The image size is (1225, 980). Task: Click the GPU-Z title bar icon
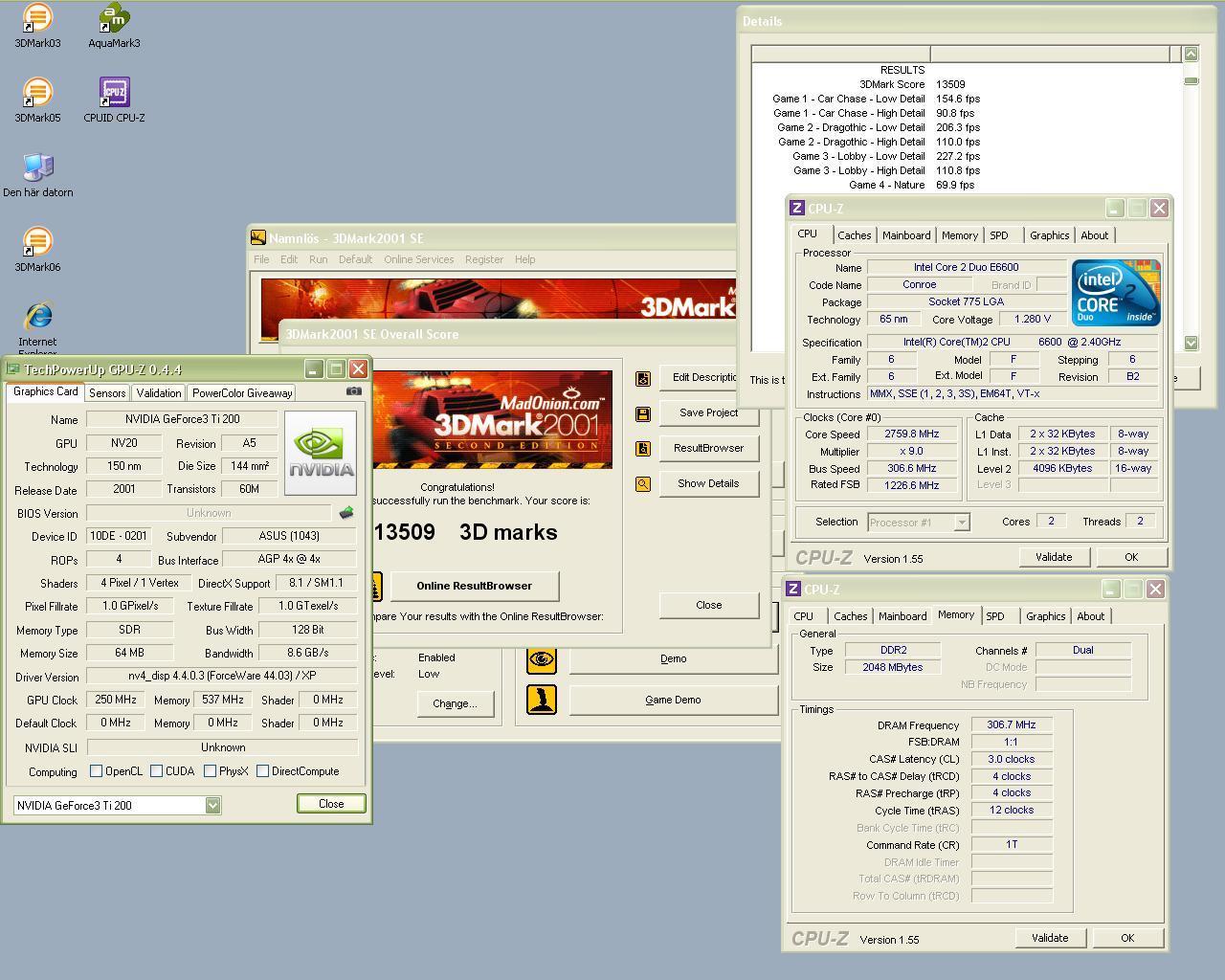click(x=12, y=368)
